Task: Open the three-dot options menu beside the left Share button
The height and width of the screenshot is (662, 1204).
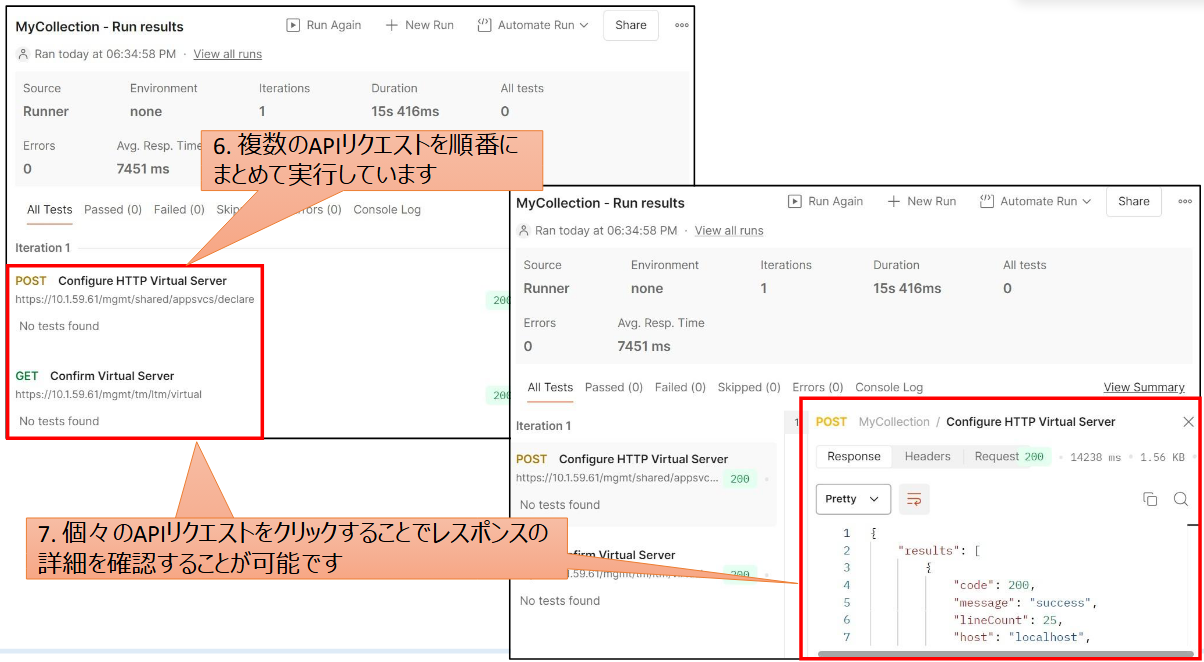Action: [x=682, y=25]
